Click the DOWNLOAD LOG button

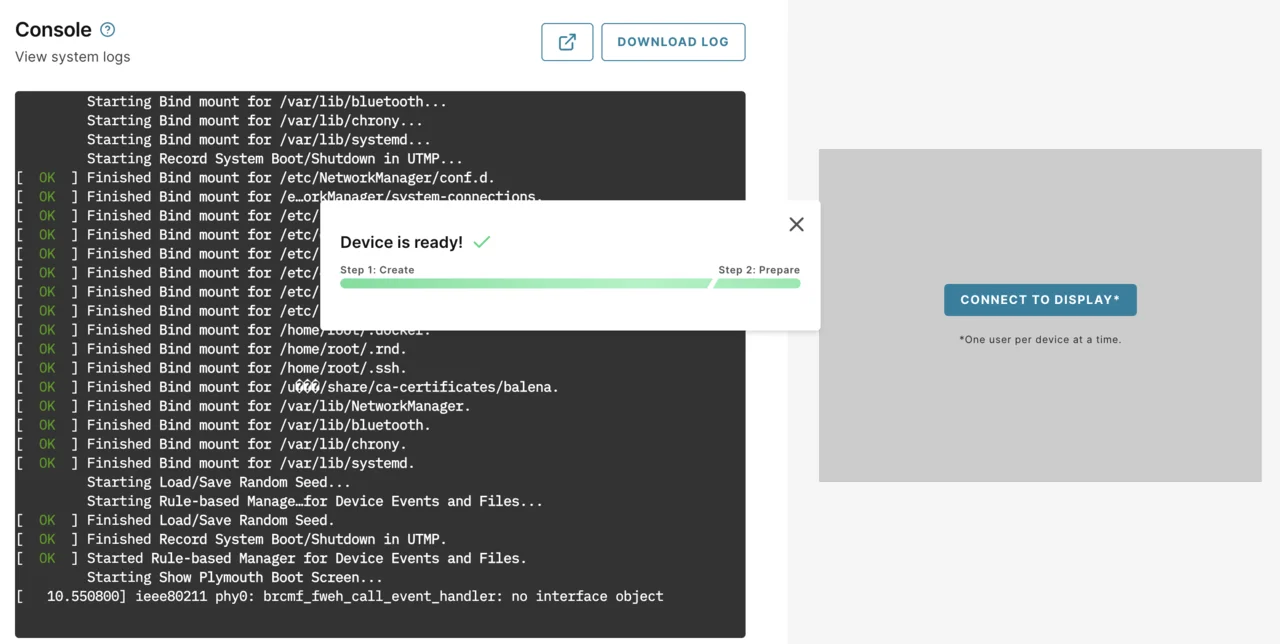point(673,42)
